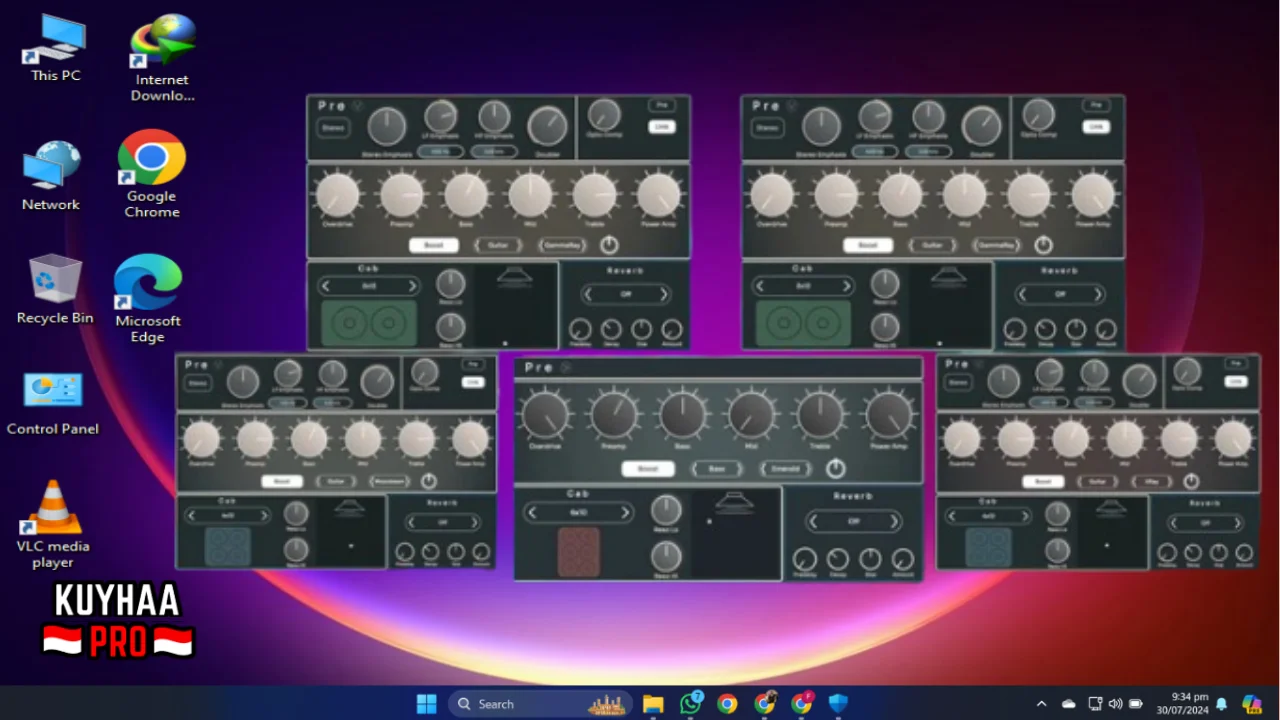This screenshot has width=1280, height=720.
Task: Click the red 6x10 cabinet image
Action: click(x=579, y=553)
